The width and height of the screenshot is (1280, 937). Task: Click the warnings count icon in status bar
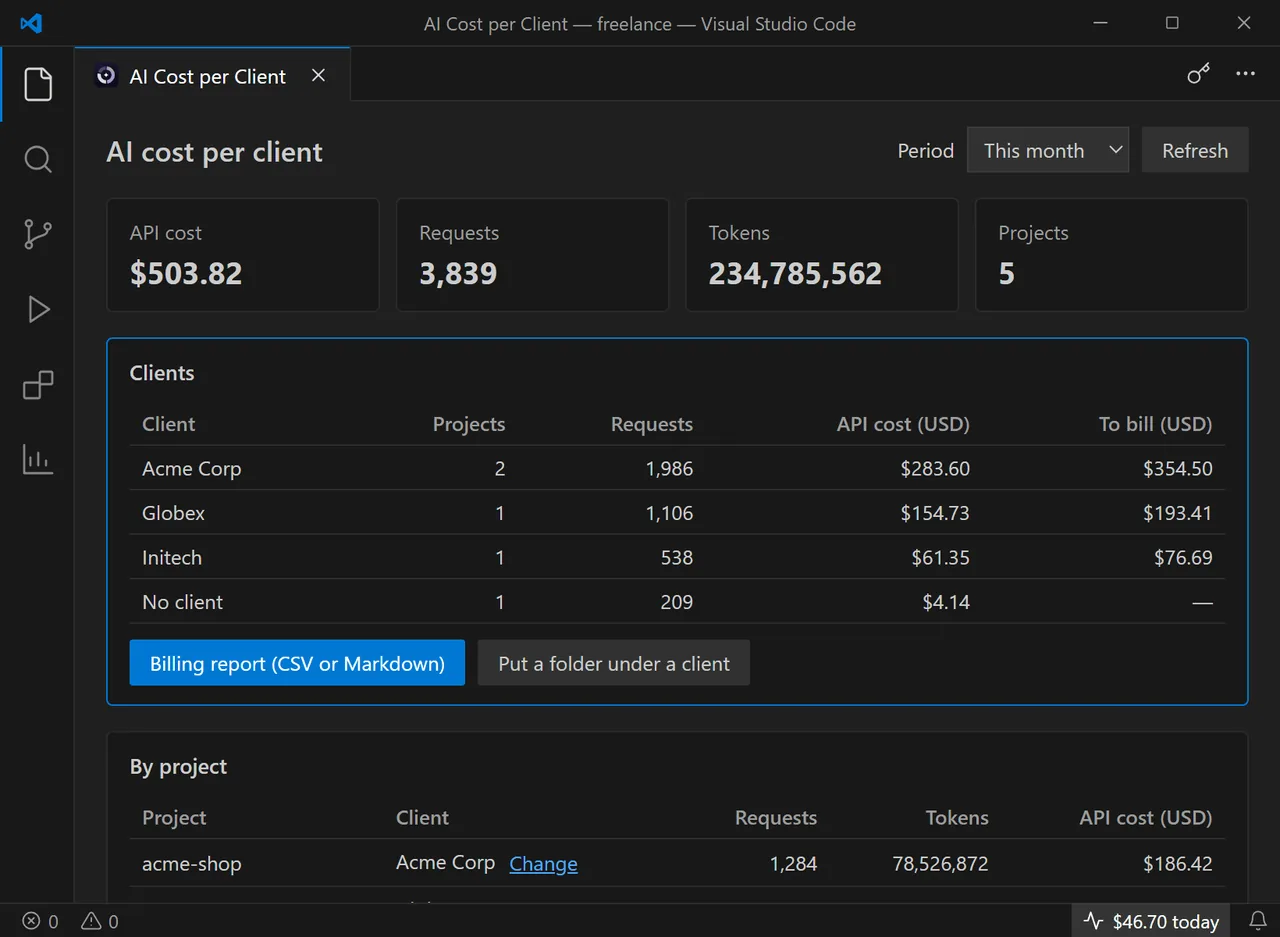tap(99, 921)
